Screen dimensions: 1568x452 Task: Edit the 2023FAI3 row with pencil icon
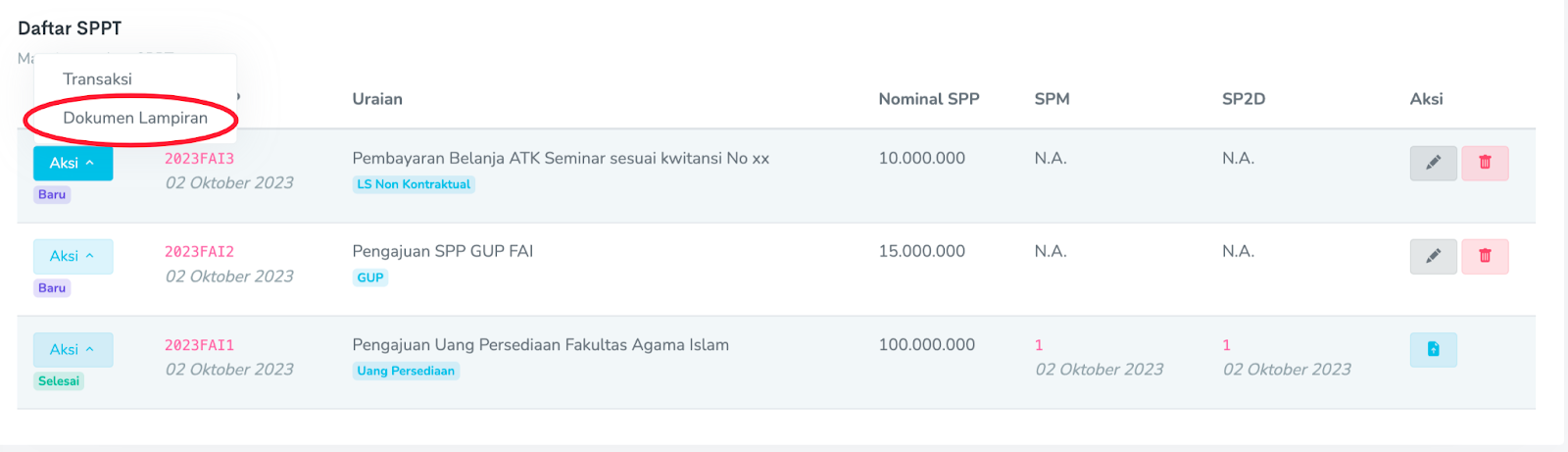pos(1433,163)
